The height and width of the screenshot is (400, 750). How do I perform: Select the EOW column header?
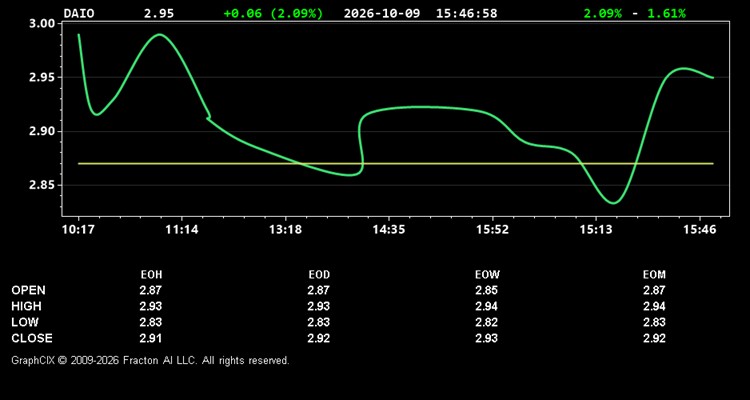click(x=487, y=275)
